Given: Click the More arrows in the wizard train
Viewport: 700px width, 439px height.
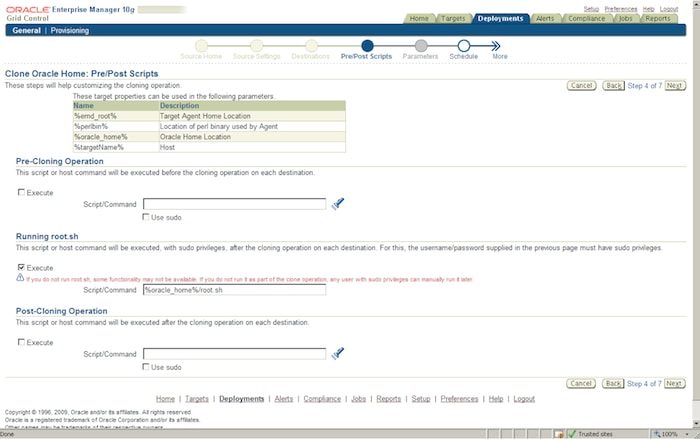Looking at the screenshot, I should (496, 46).
